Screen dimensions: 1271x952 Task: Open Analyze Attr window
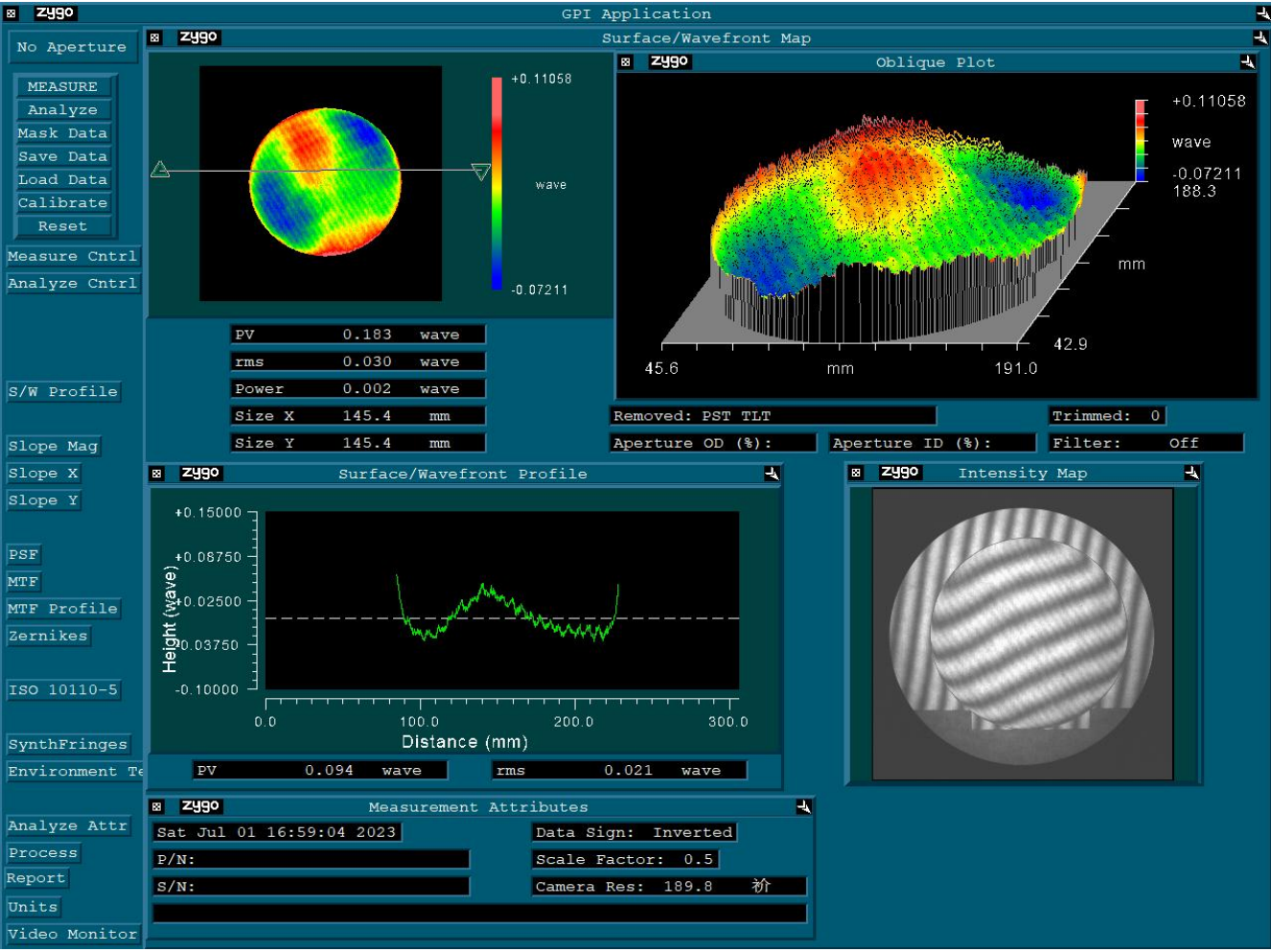[68, 825]
